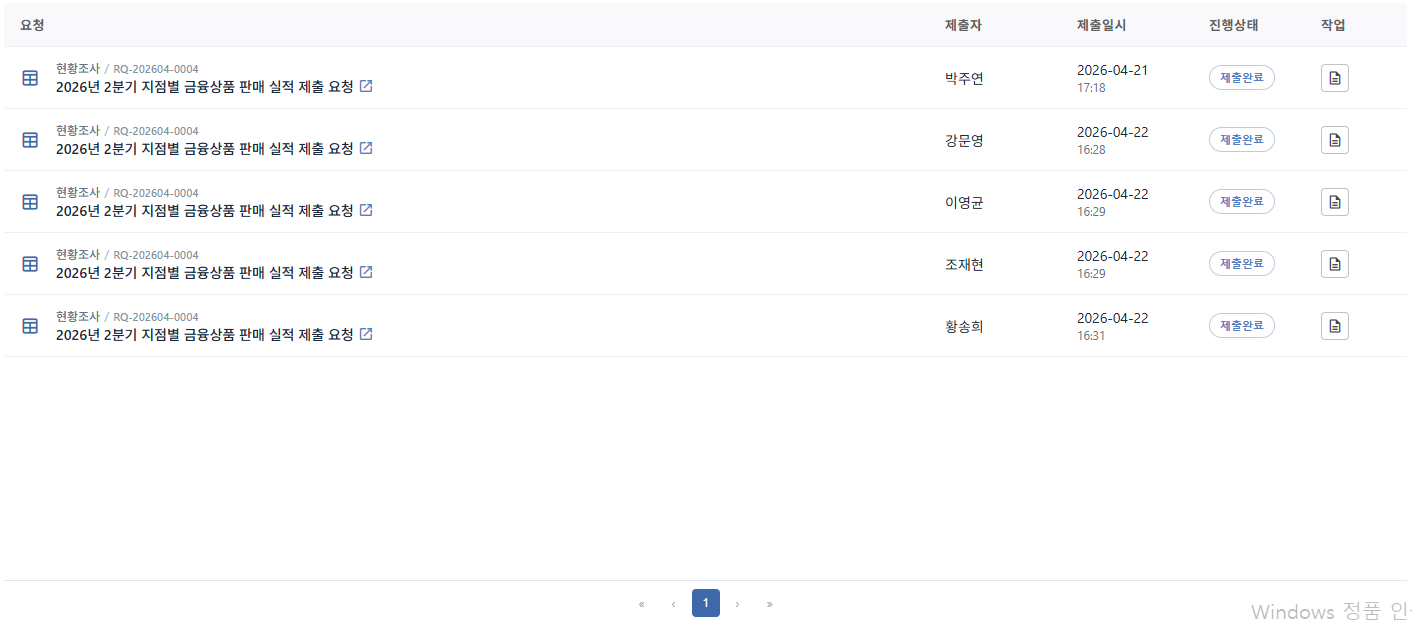Go to previous page with ‹ arrow
1412x624 pixels.
pos(673,603)
